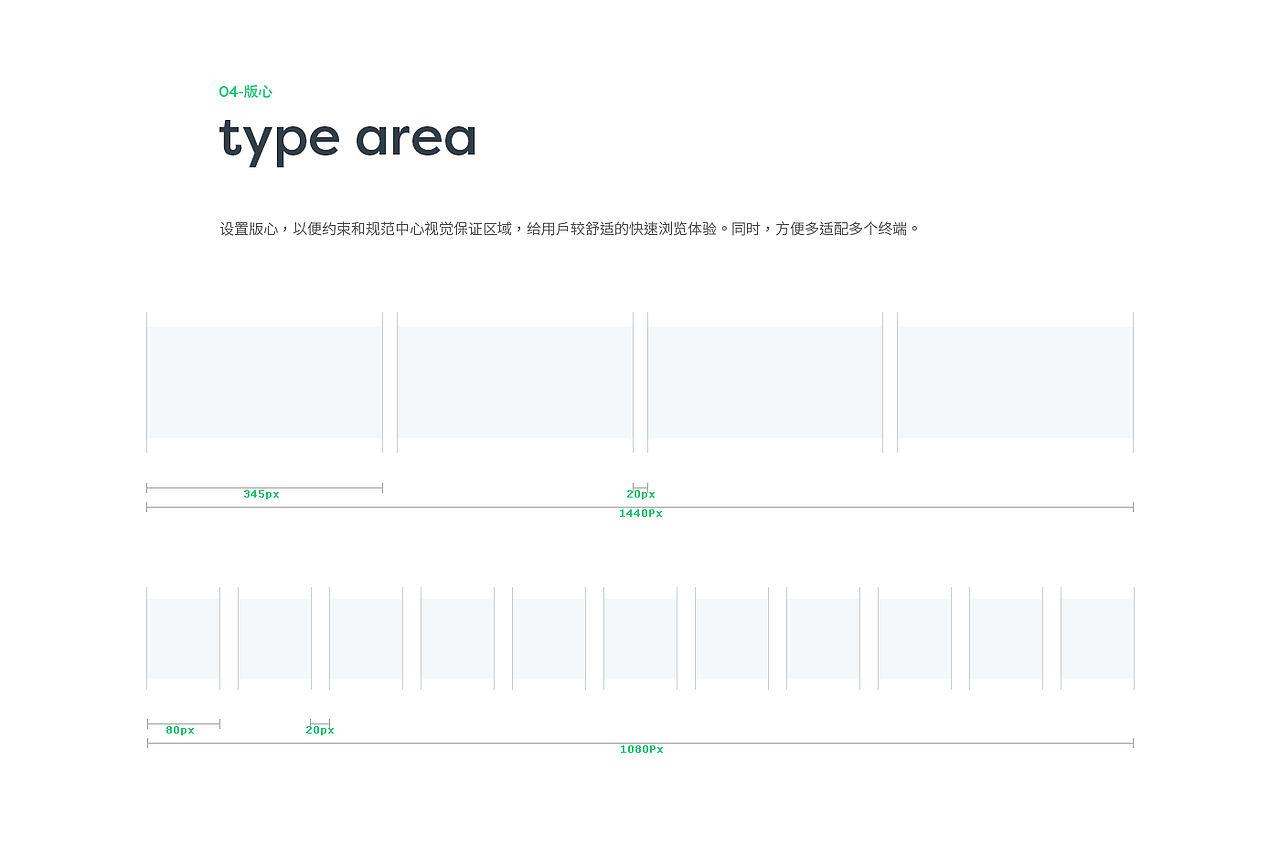The height and width of the screenshot is (868, 1280).
Task: Click the "type area" heading
Action: pos(348,141)
